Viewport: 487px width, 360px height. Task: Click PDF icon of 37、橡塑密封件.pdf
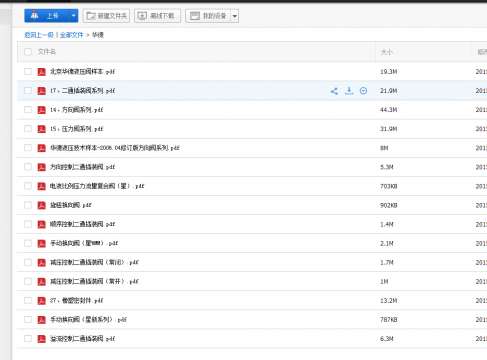click(x=41, y=301)
